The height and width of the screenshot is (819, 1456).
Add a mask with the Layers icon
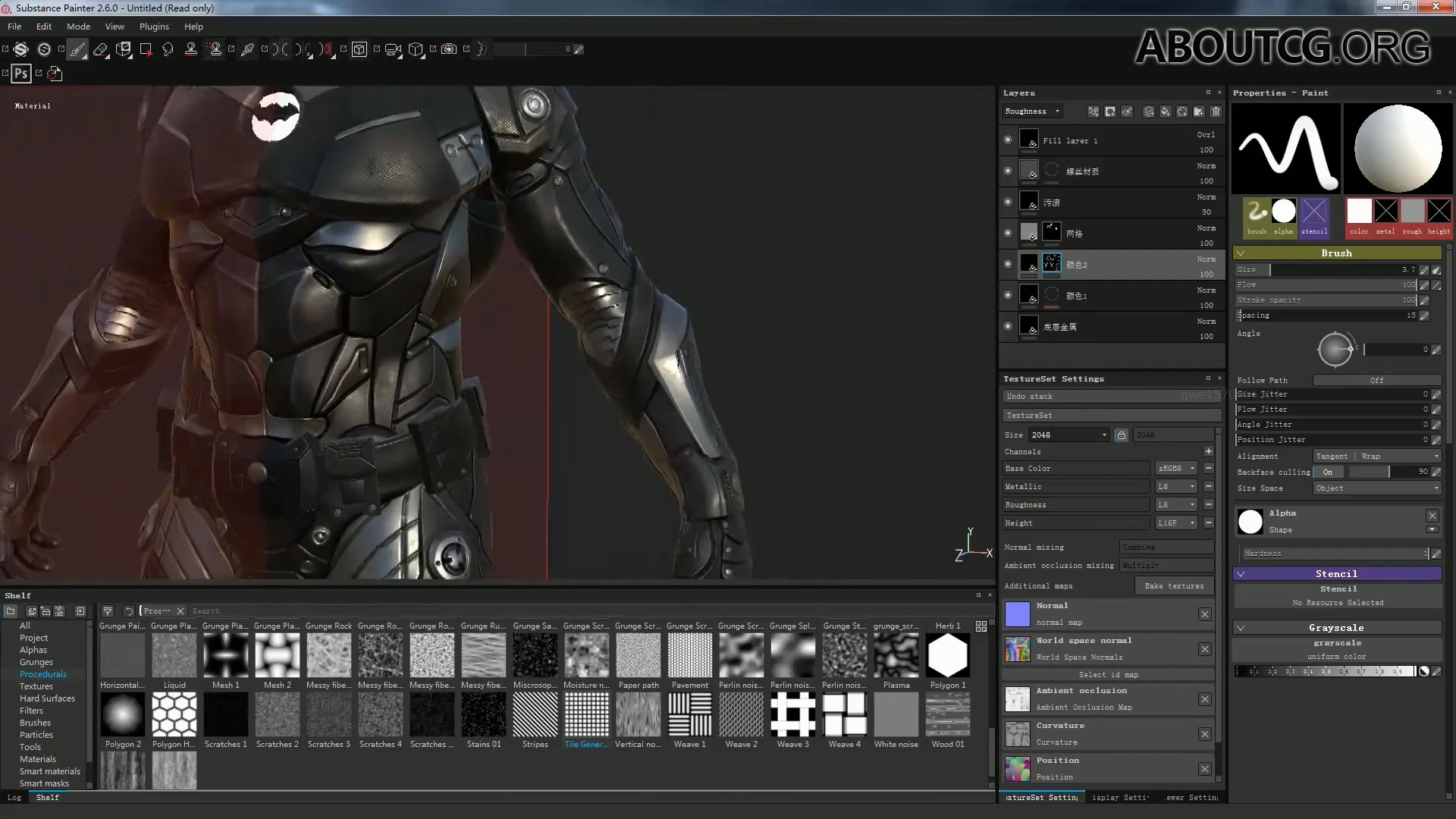(1110, 111)
